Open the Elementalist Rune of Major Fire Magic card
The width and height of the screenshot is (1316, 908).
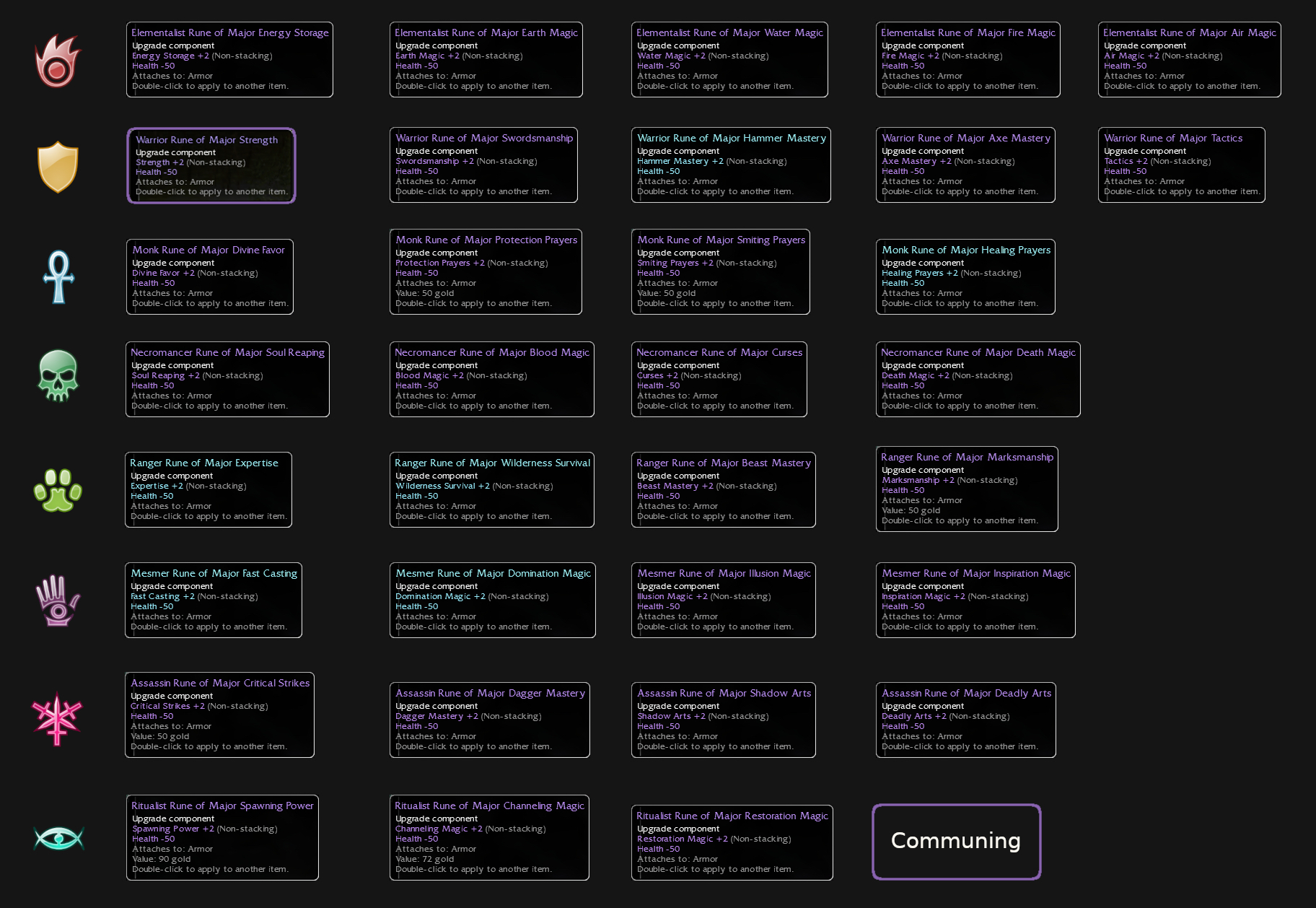click(x=968, y=60)
